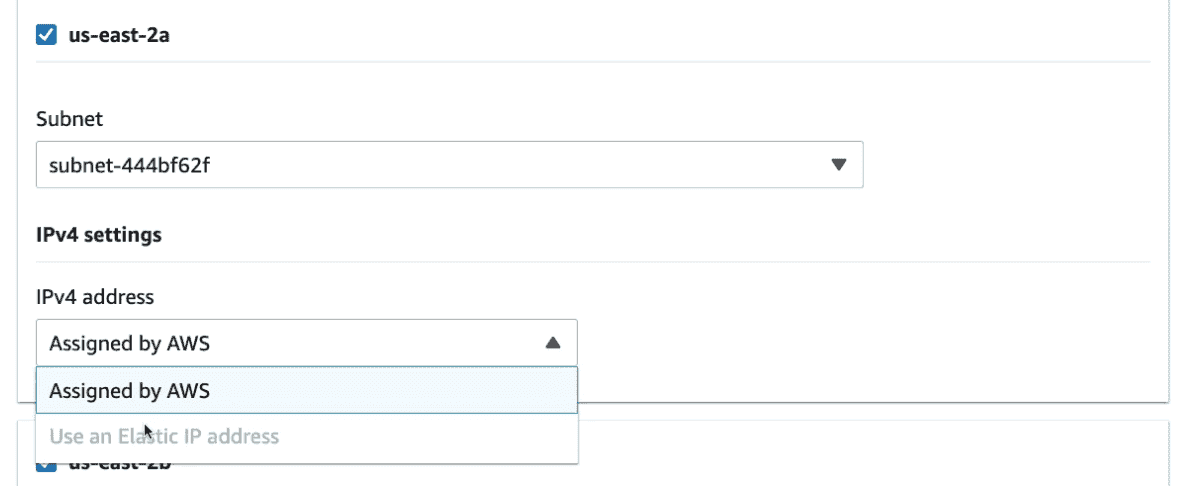Click the "IPv4 settings" section heading
Viewport: 1178px width, 486px height.
(x=98, y=236)
